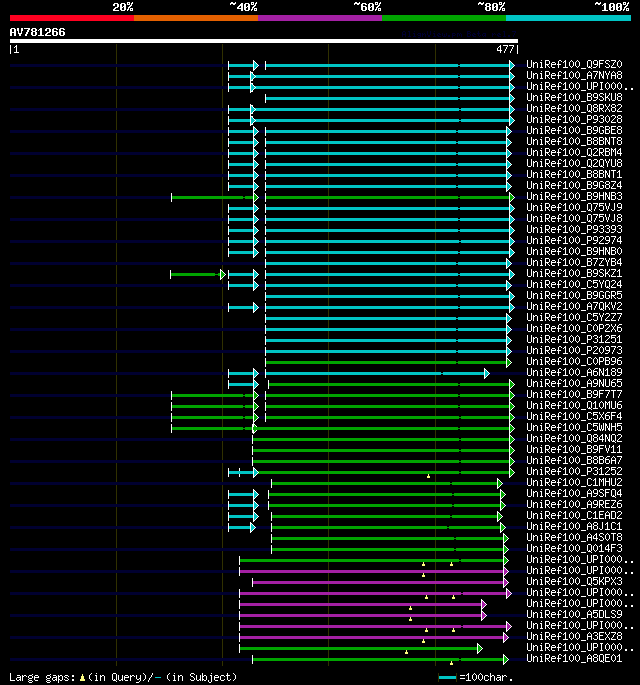Click the UniRef100_A4S0T8 row label
The width and height of the screenshot is (640, 685).
(x=574, y=537)
